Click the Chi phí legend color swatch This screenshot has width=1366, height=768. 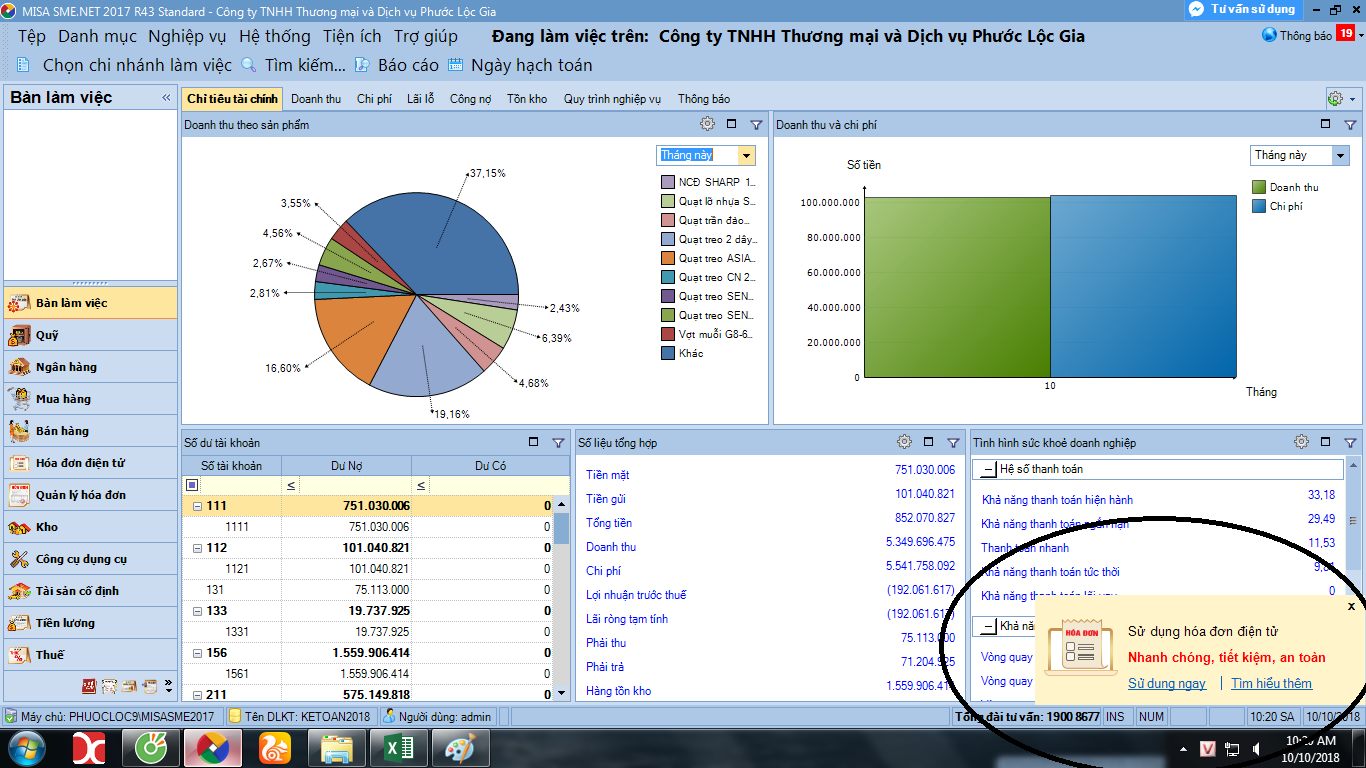coord(1259,206)
